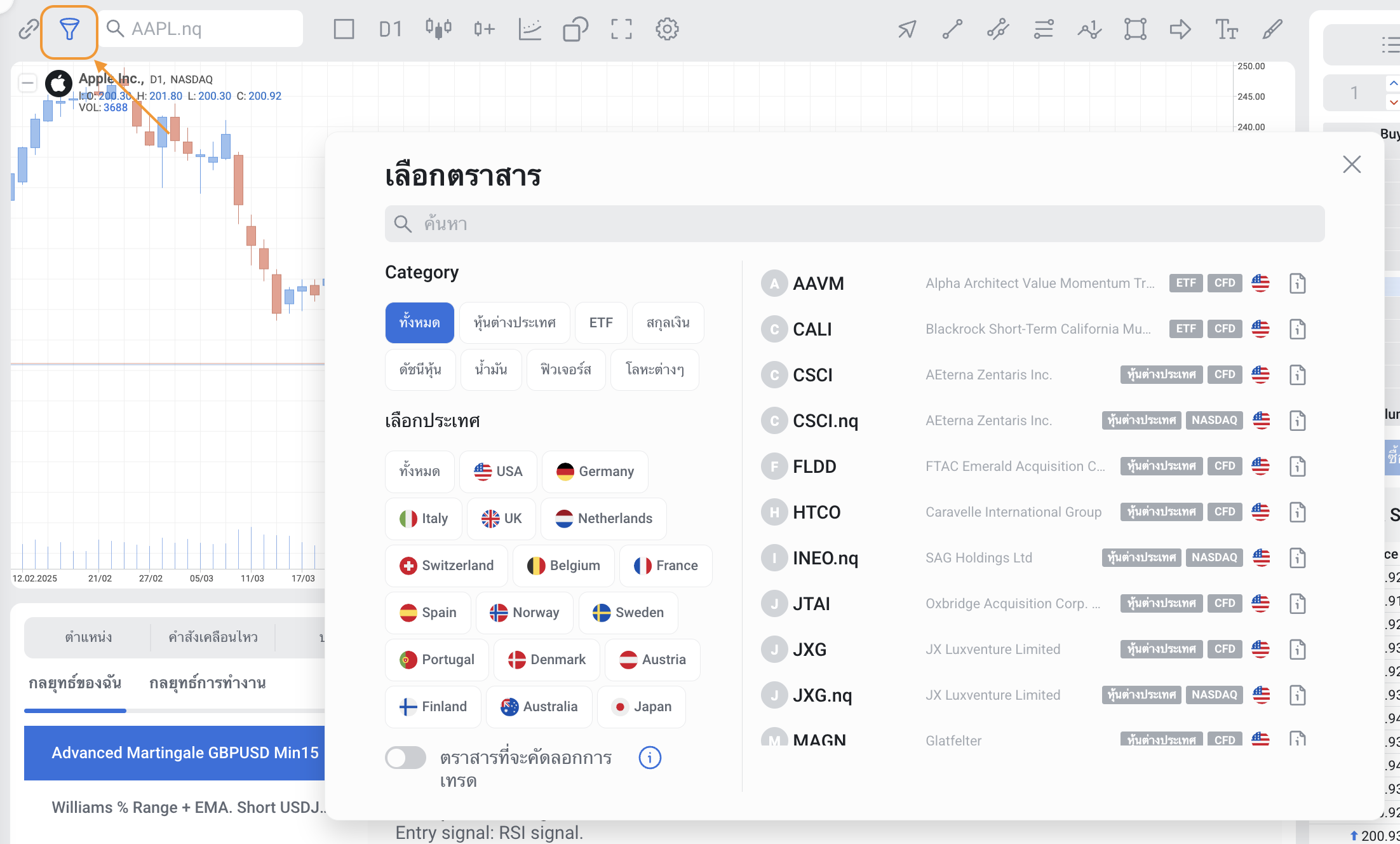Switch to the กลยุทธ์การทำงาน tab
Viewport: 1400px width, 844px height.
(x=207, y=683)
